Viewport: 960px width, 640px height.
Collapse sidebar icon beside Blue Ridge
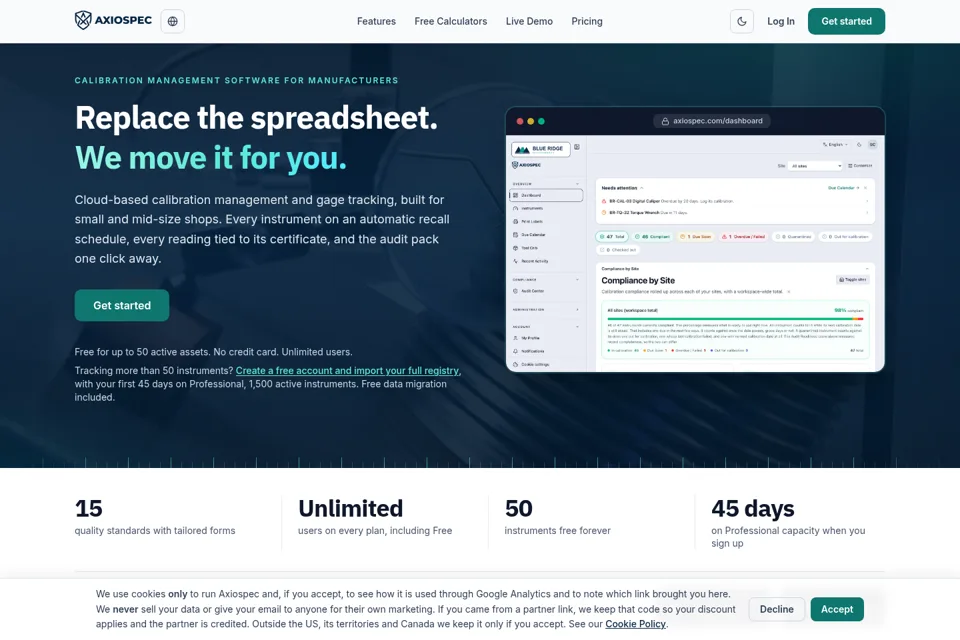pos(577,147)
